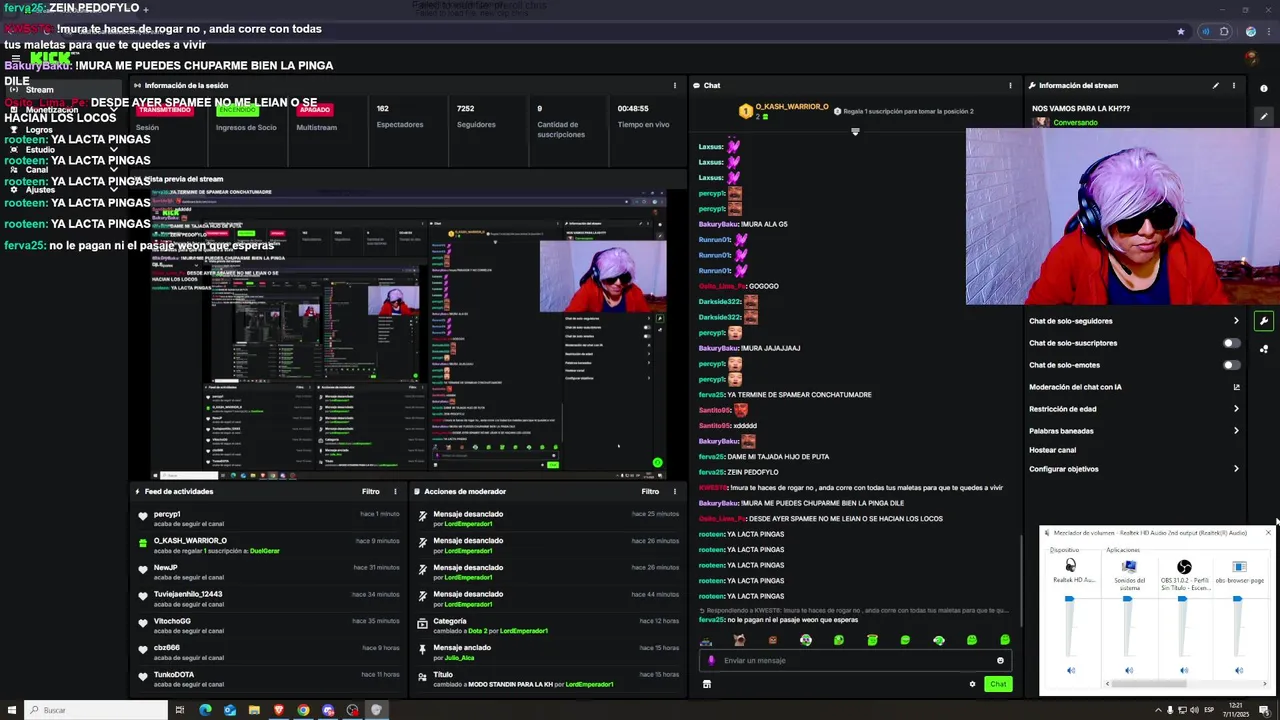Viewport: 1280px width, 720px height.
Task: Open LordEmperador1 link in Categoría row
Action: (524, 631)
